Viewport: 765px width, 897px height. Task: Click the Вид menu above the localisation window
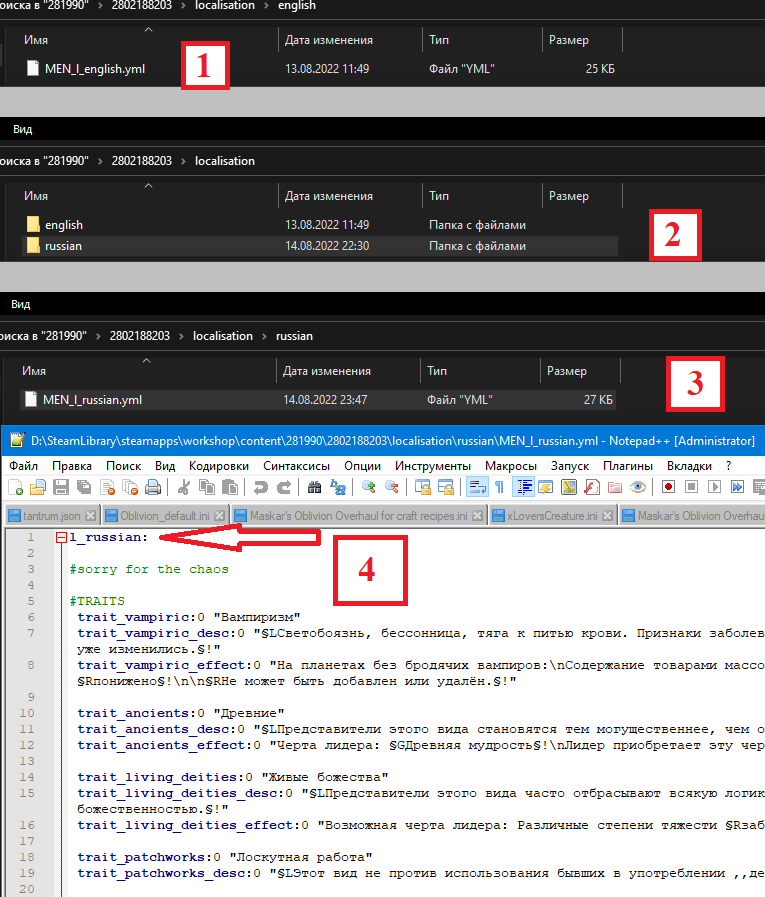(x=23, y=129)
